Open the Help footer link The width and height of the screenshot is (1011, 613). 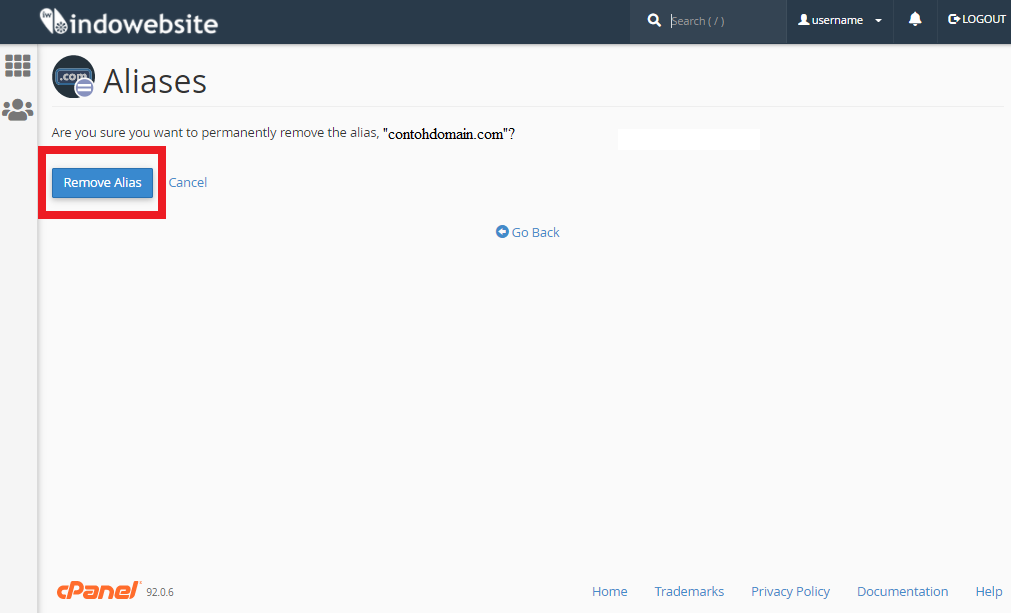point(988,591)
